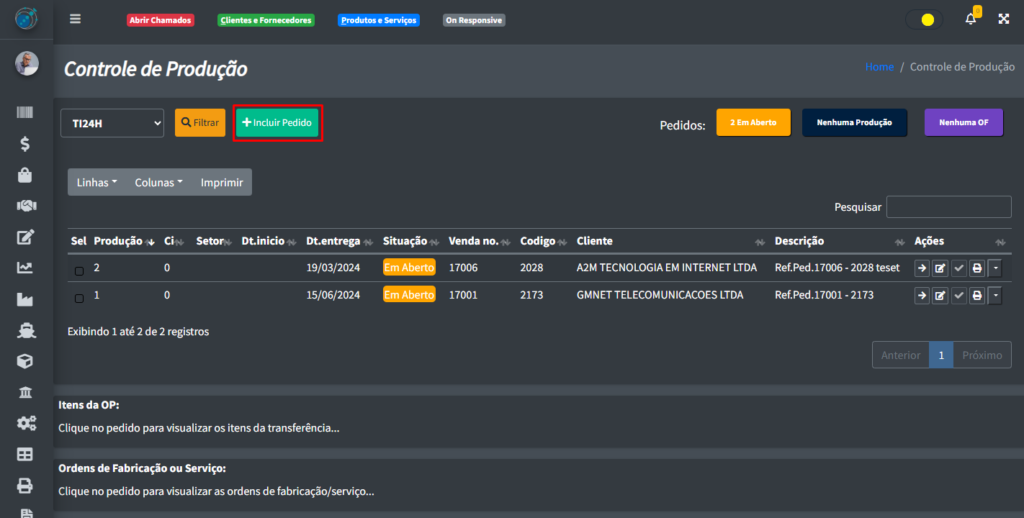Open the hamburger menu icon
This screenshot has height=518, width=1024.
76,20
